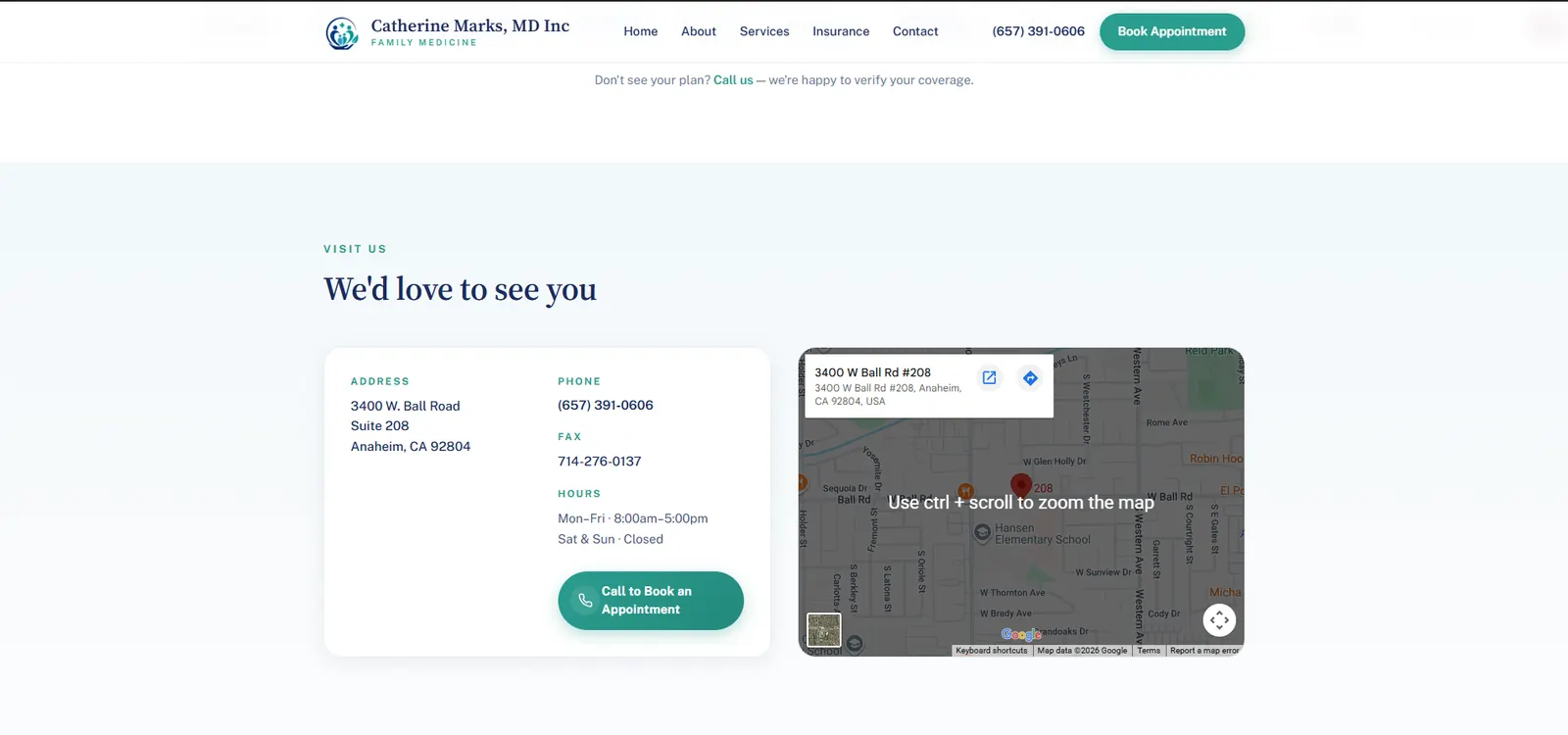Open the Services menu item

pos(764,31)
